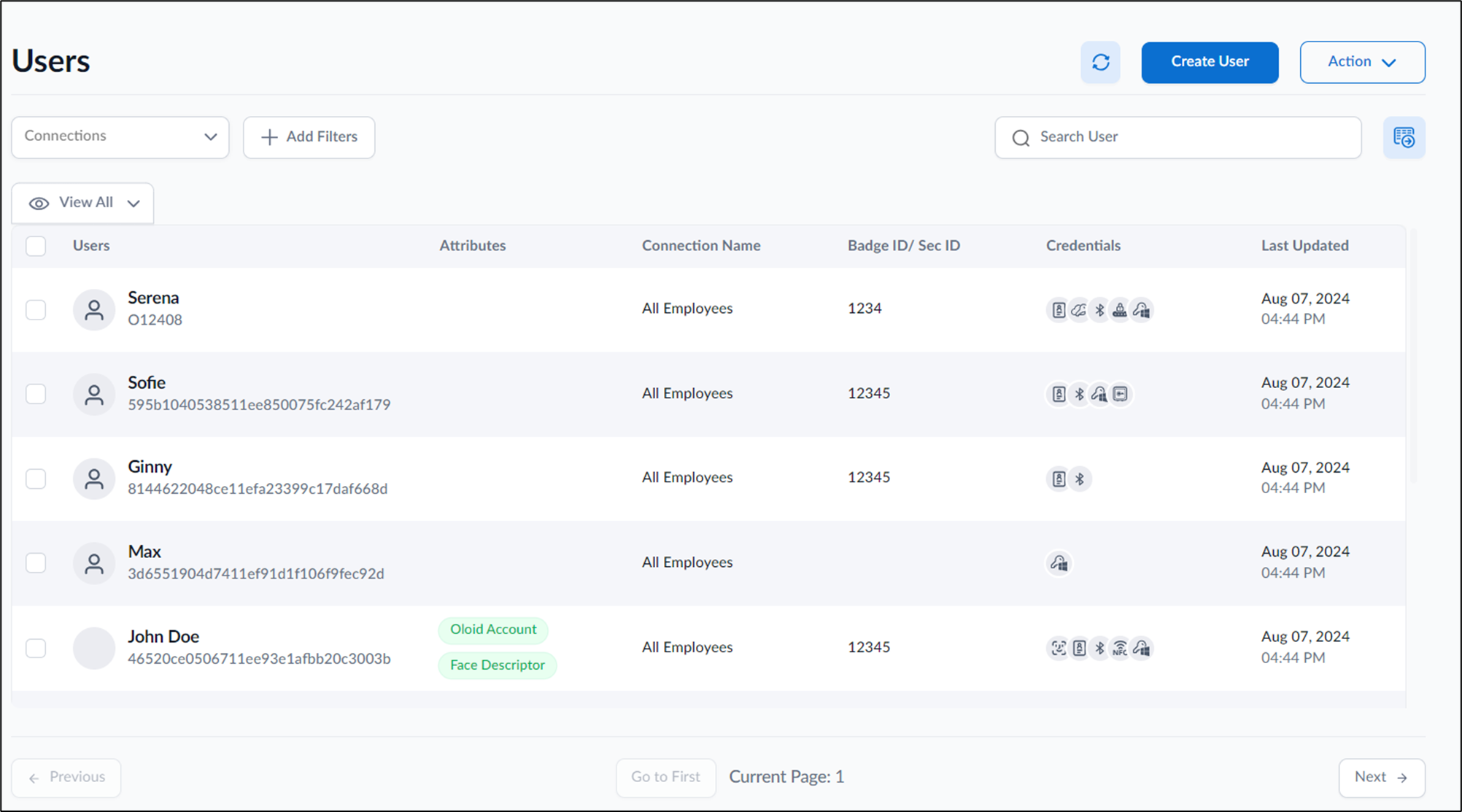
Task: Focus the Search User field
Action: pos(1178,137)
